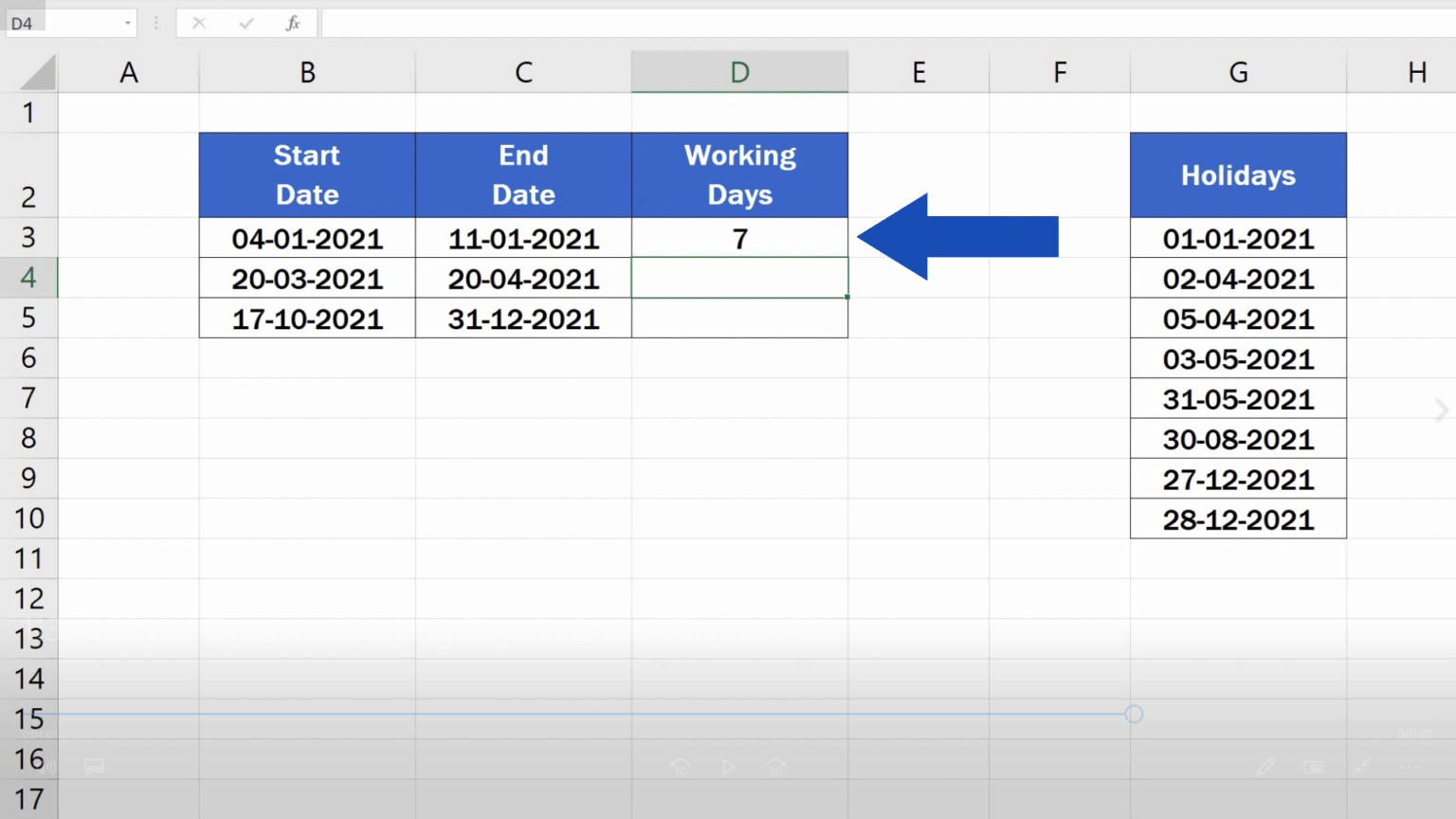Select row 6 header

28,358
